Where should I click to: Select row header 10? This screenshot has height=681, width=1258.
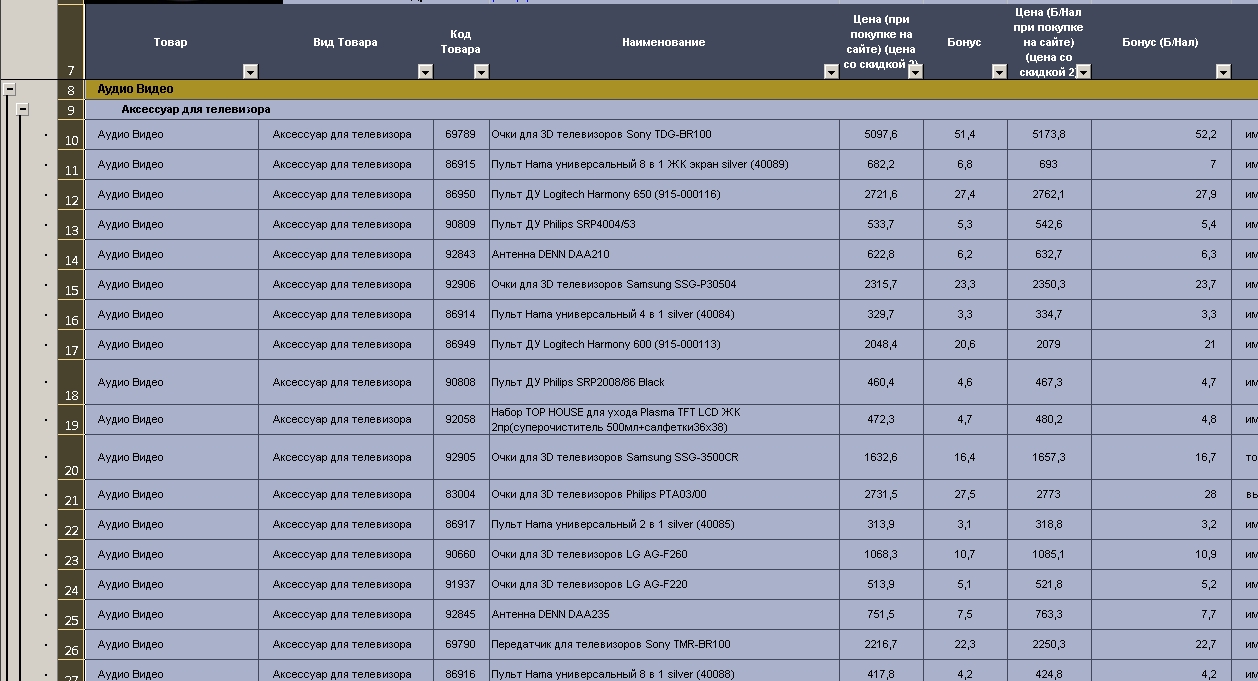70,135
